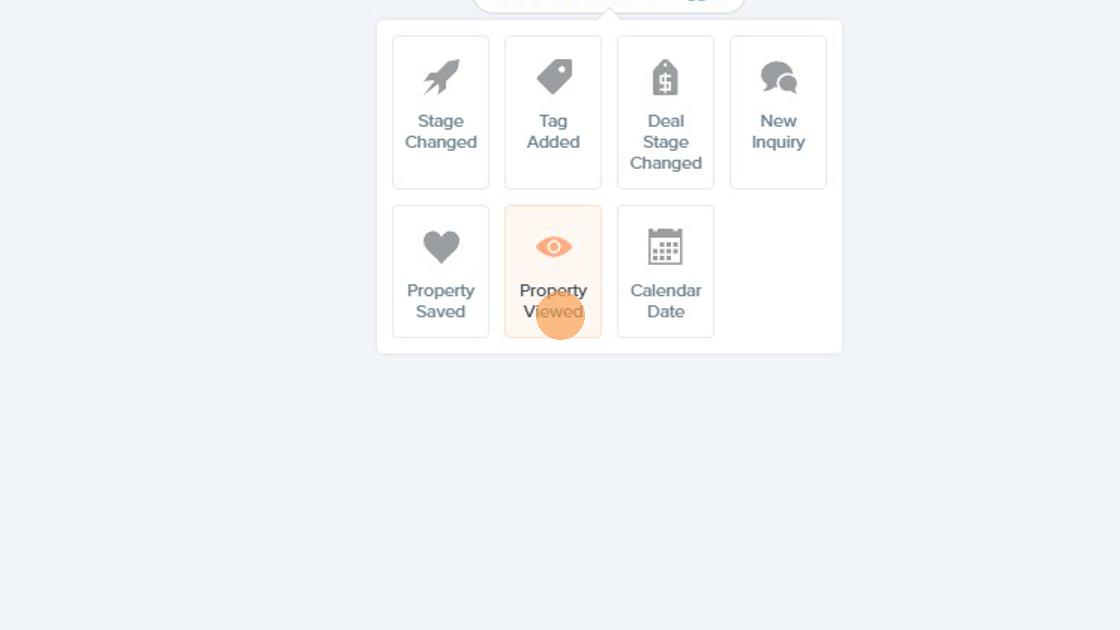Click the orange eye Property Viewed icon
Viewport: 1120px width, 630px height.
554,246
